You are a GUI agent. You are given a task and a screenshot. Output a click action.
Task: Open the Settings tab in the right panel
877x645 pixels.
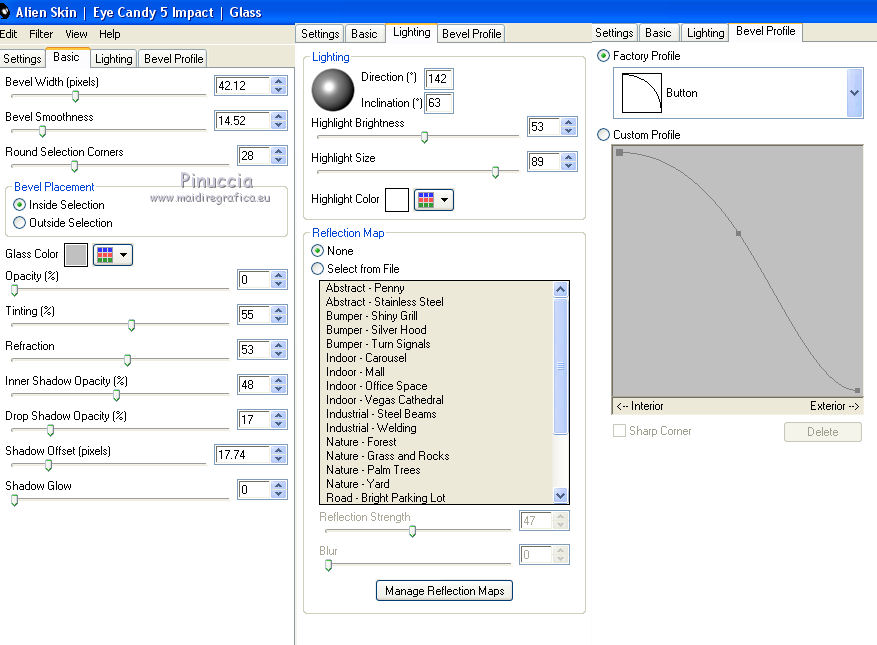pos(614,33)
